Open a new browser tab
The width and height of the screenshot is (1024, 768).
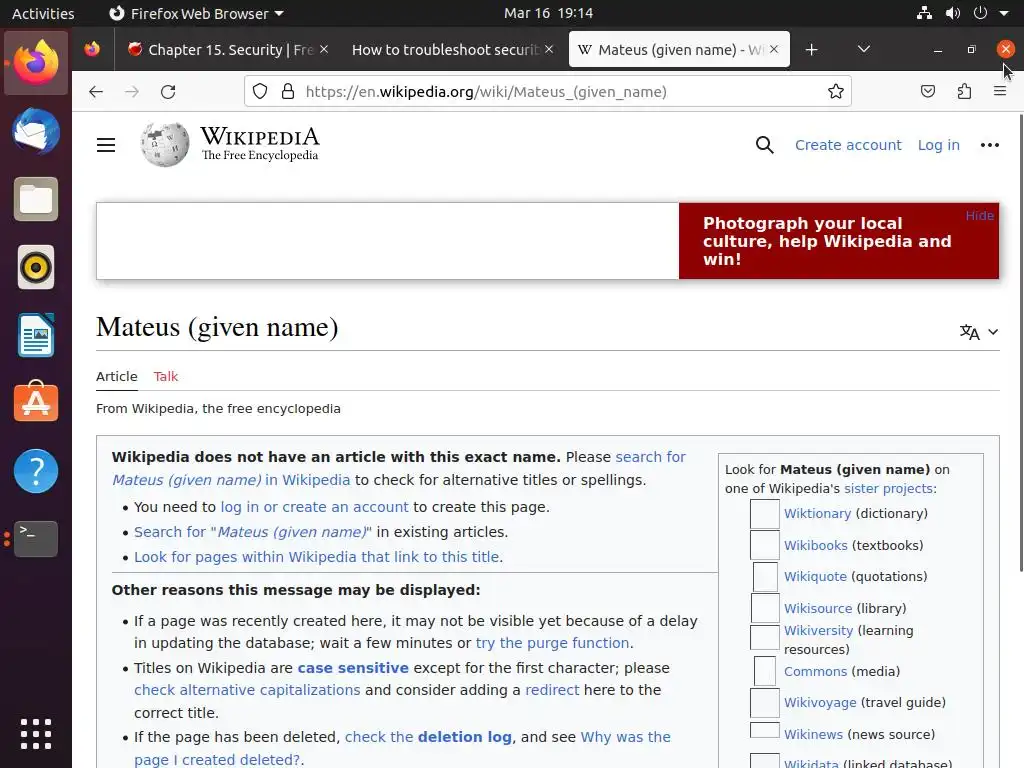point(811,50)
